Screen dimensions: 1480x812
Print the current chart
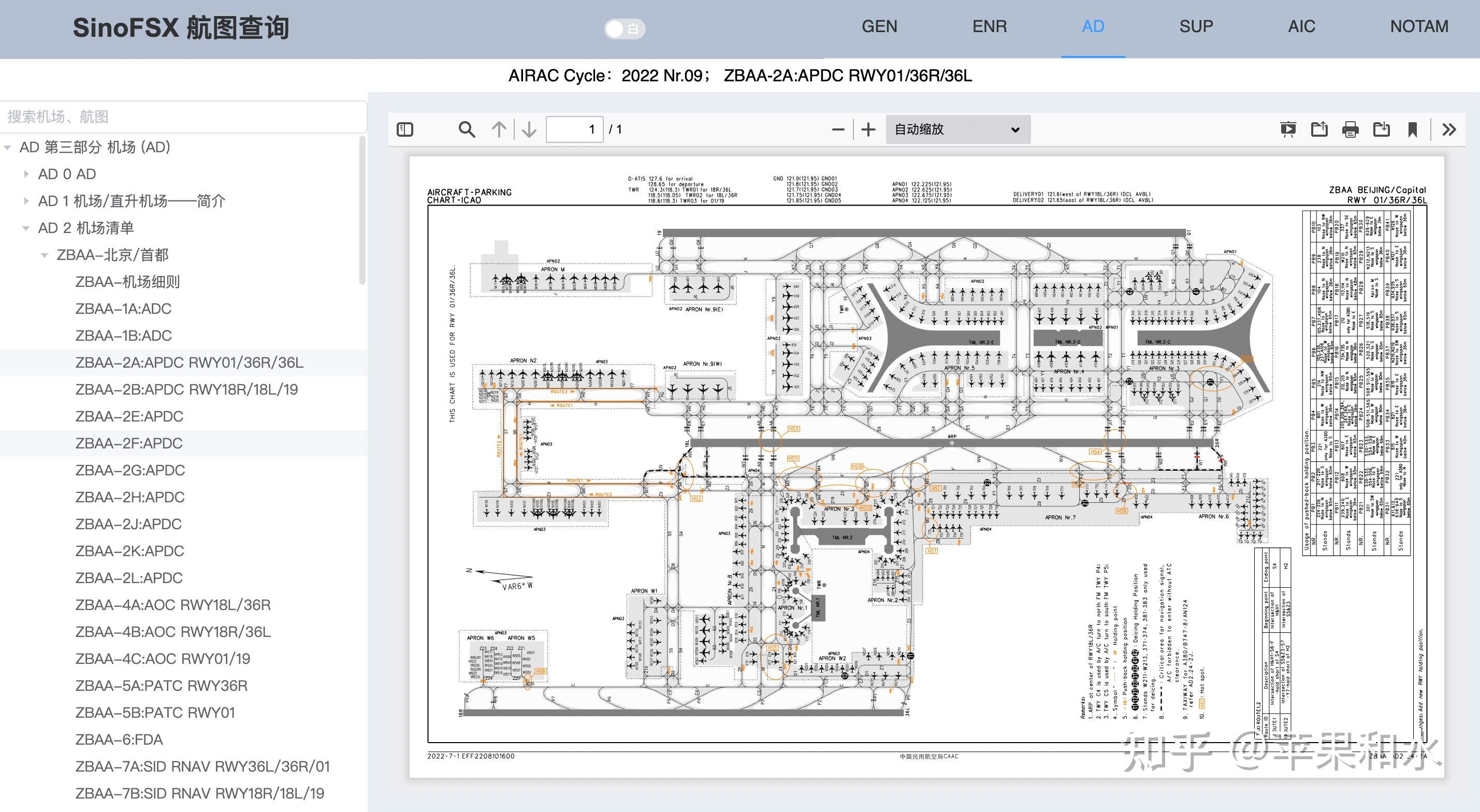(x=1350, y=129)
